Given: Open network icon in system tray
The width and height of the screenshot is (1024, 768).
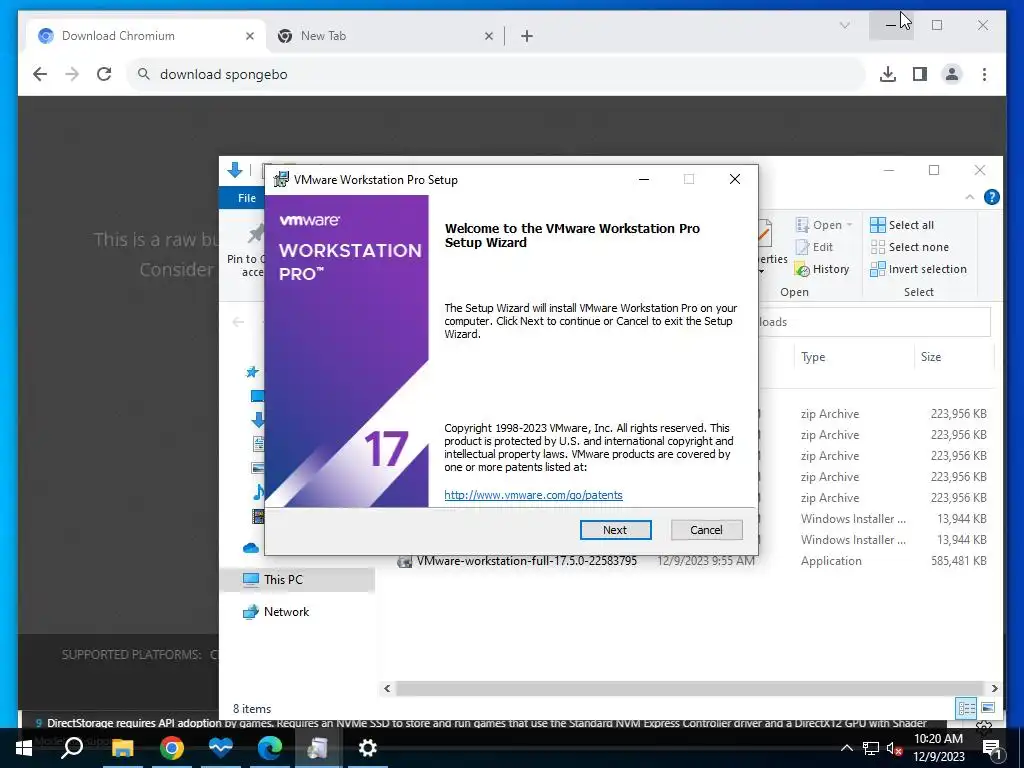Looking at the screenshot, I should tap(871, 748).
